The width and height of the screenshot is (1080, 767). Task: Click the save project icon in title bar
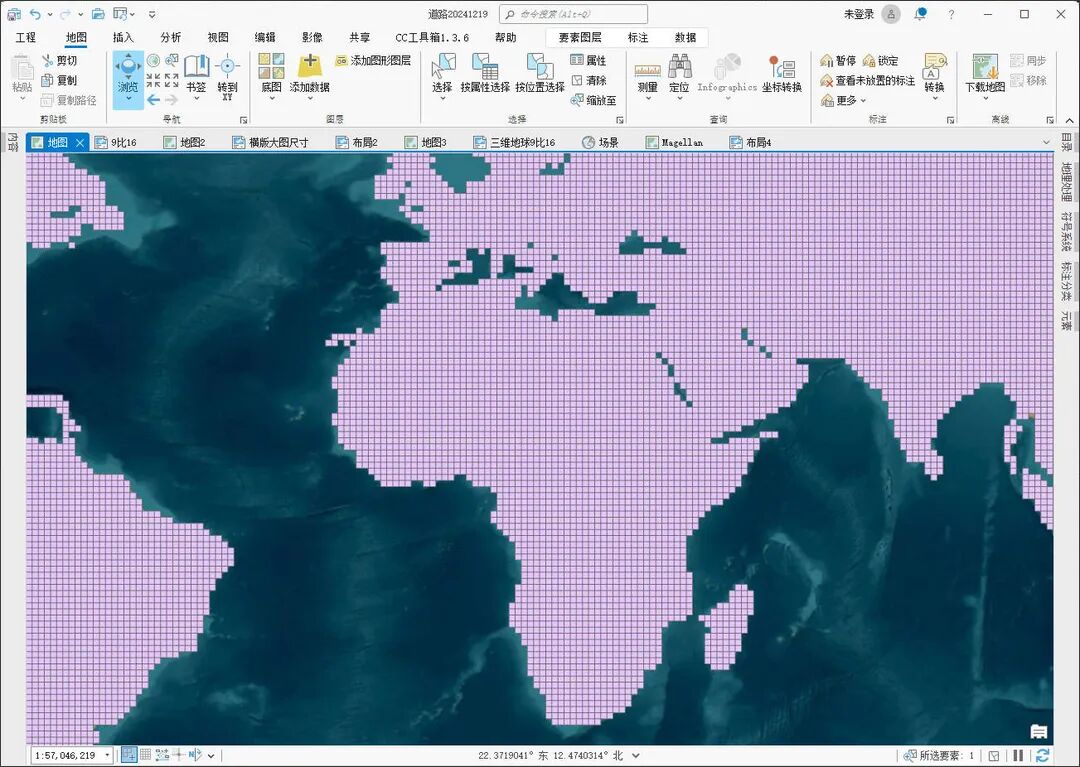pyautogui.click(x=13, y=14)
